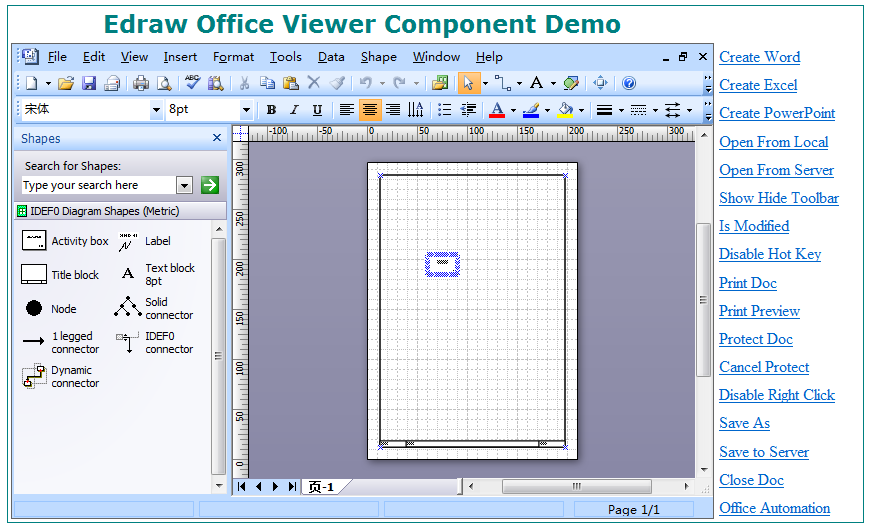
Task: Close the Shapes panel
Action: (217, 138)
